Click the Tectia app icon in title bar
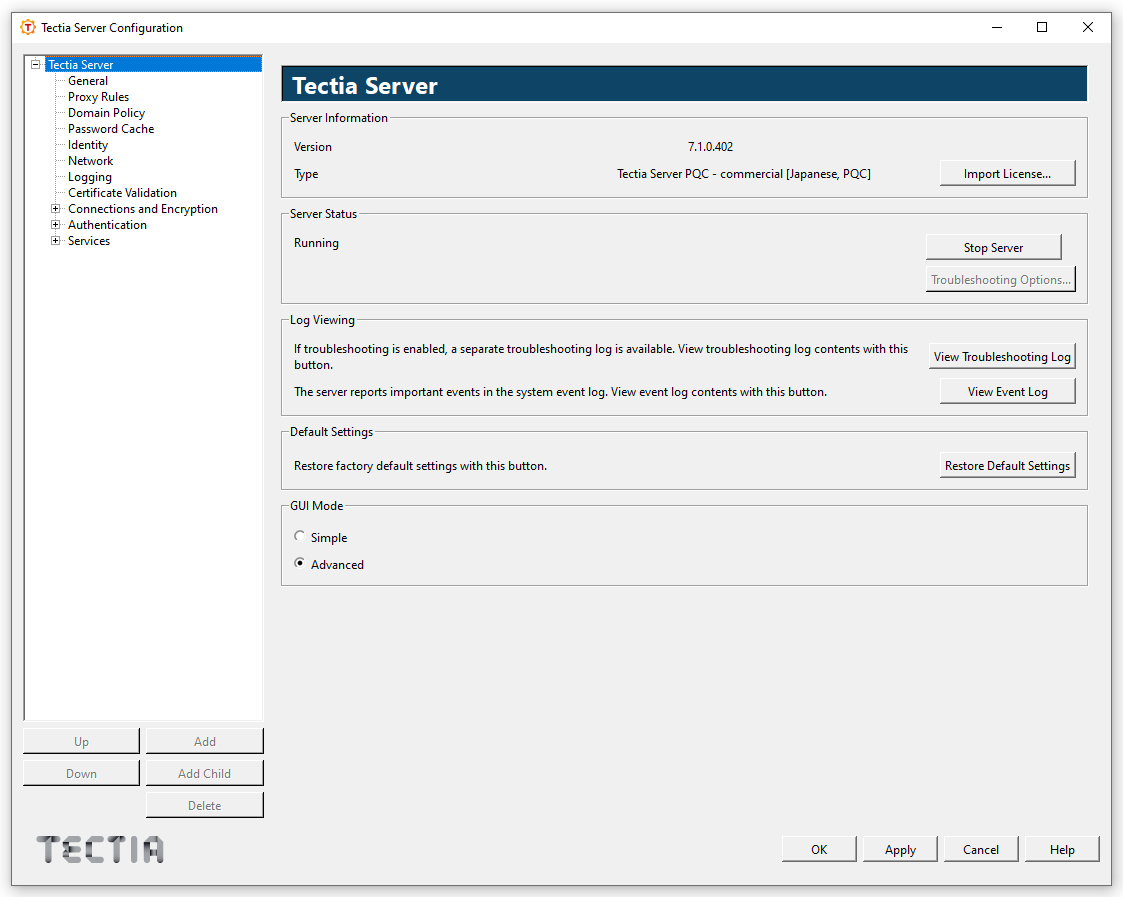 click(28, 27)
